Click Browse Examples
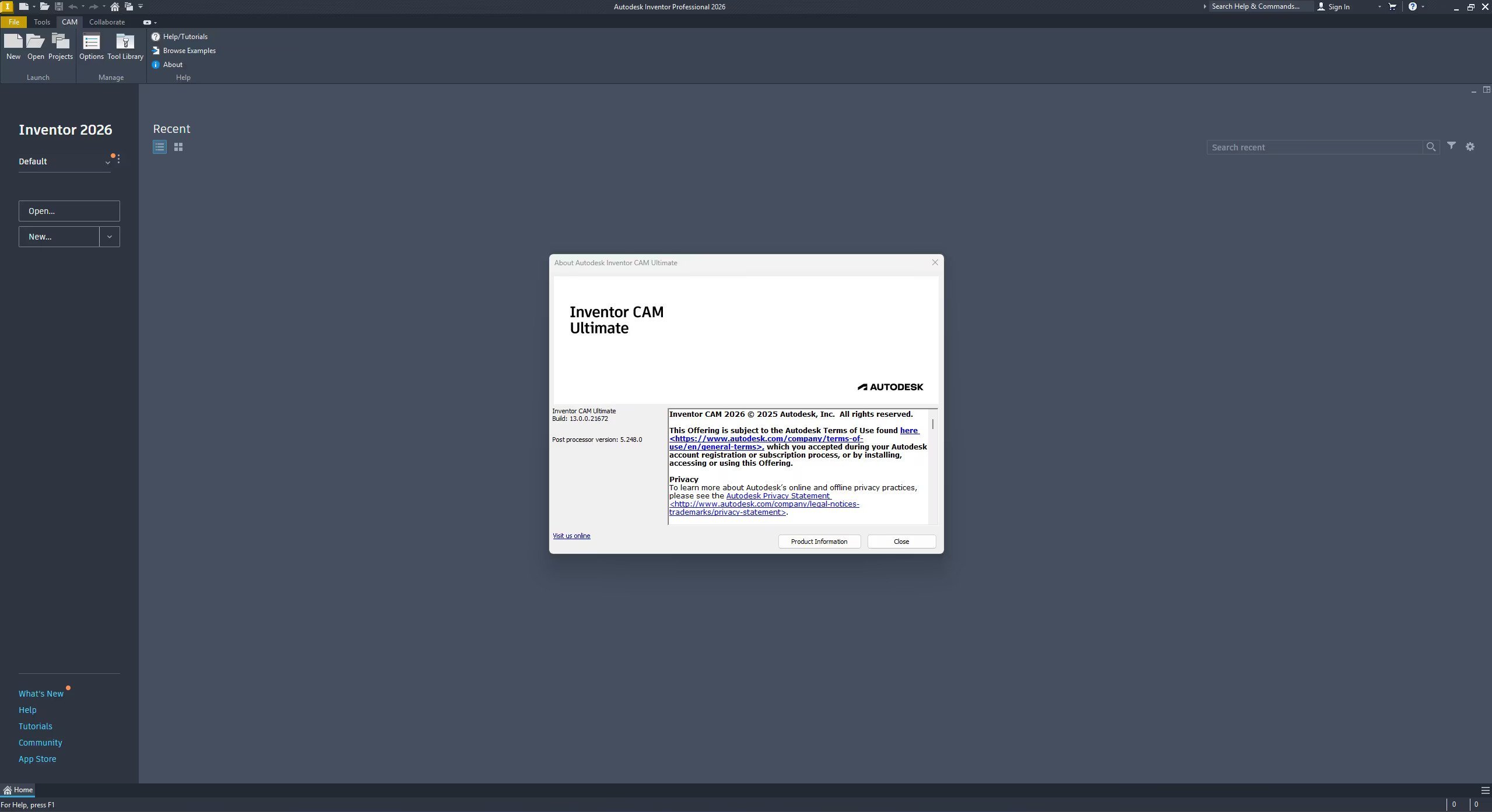1492x812 pixels. [x=184, y=51]
